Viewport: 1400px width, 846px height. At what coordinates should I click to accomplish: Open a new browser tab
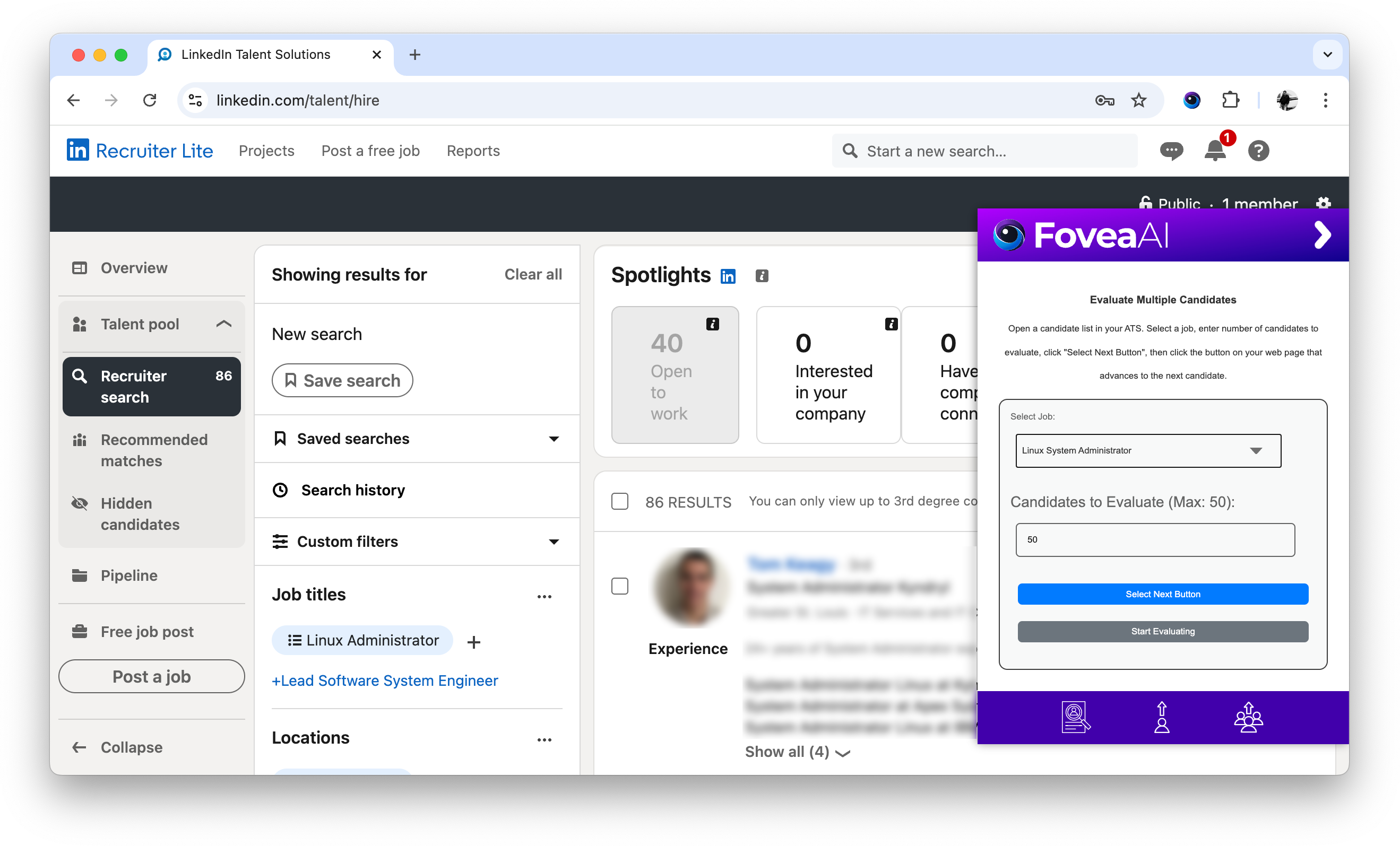click(x=415, y=55)
